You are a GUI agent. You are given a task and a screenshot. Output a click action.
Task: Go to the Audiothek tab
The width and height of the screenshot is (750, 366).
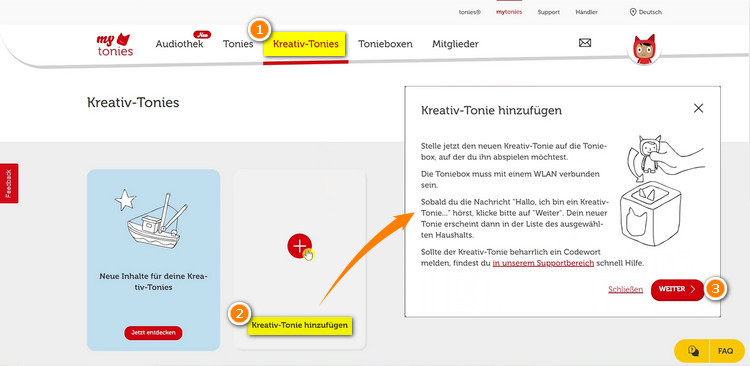[x=179, y=44]
